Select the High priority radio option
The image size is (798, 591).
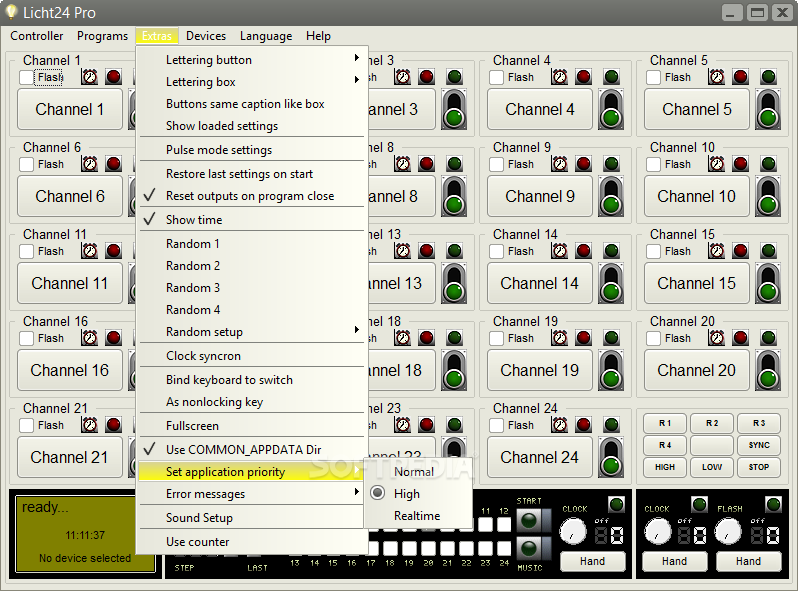pos(378,493)
